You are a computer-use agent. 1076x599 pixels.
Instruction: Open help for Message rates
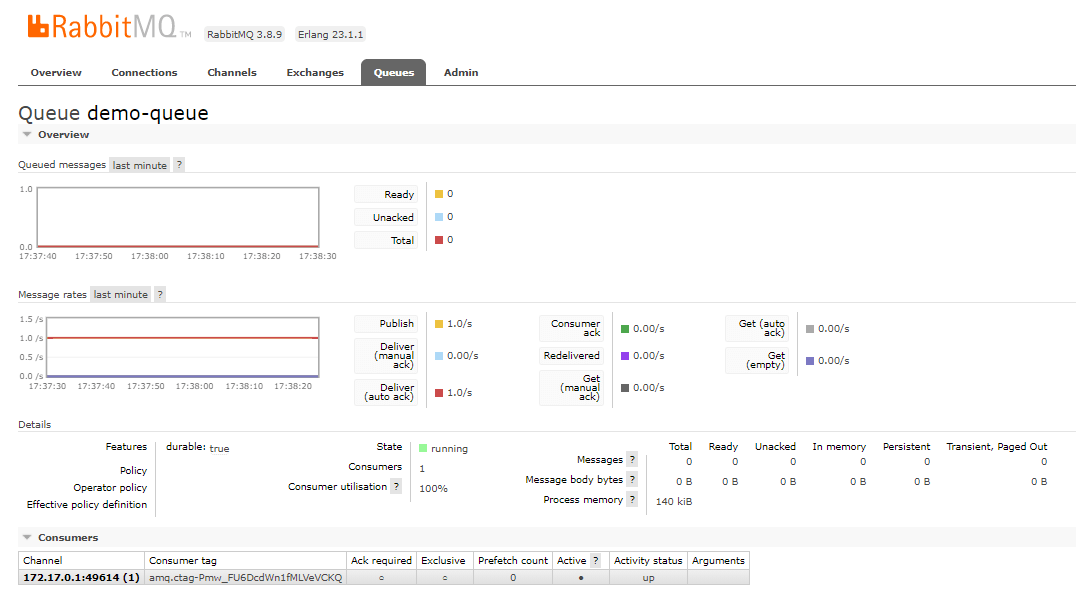tap(160, 294)
